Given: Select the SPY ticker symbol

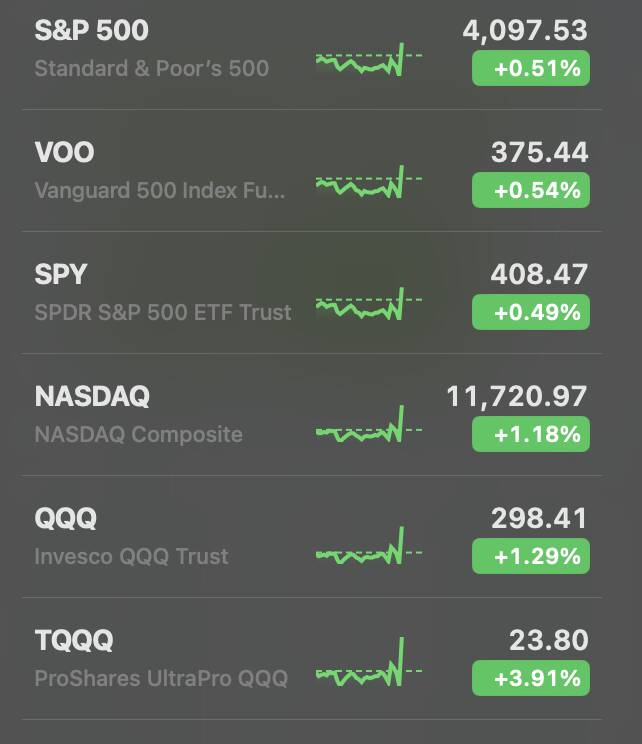Looking at the screenshot, I should tap(61, 274).
